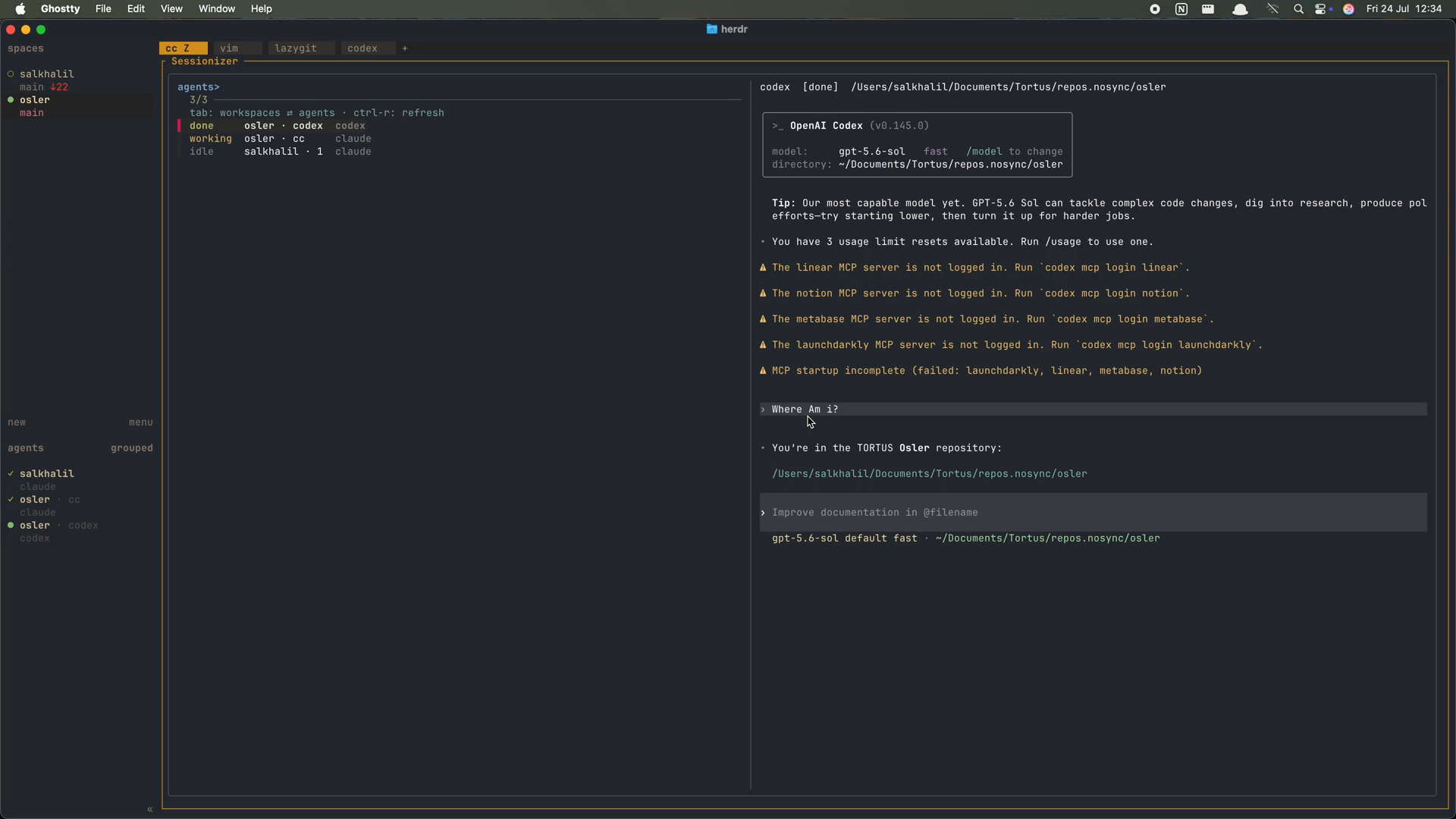Toggle the grouped view for agents
The image size is (1456, 819).
tap(132, 448)
